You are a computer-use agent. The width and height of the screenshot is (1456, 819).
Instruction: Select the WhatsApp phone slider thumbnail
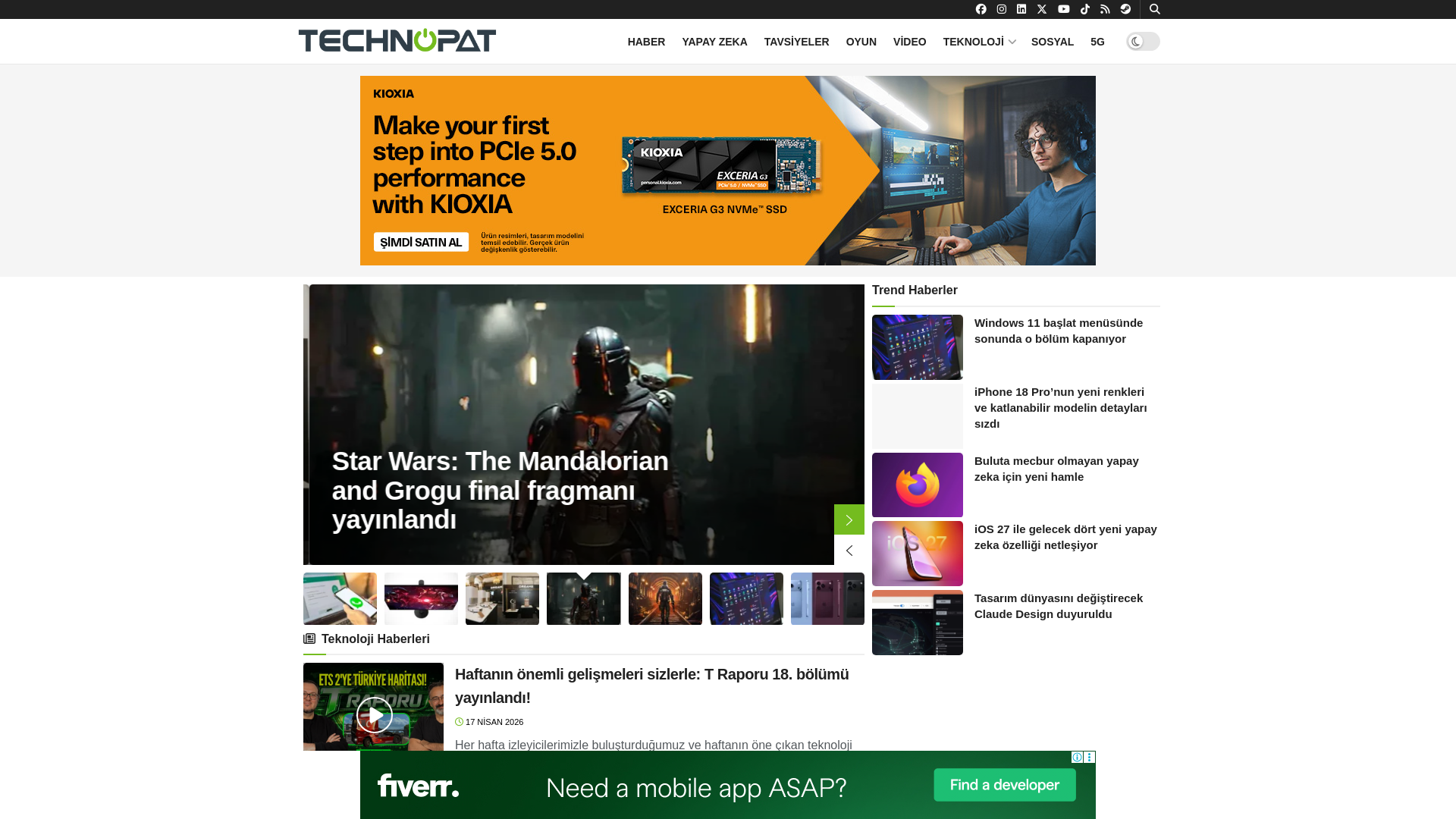[340, 599]
